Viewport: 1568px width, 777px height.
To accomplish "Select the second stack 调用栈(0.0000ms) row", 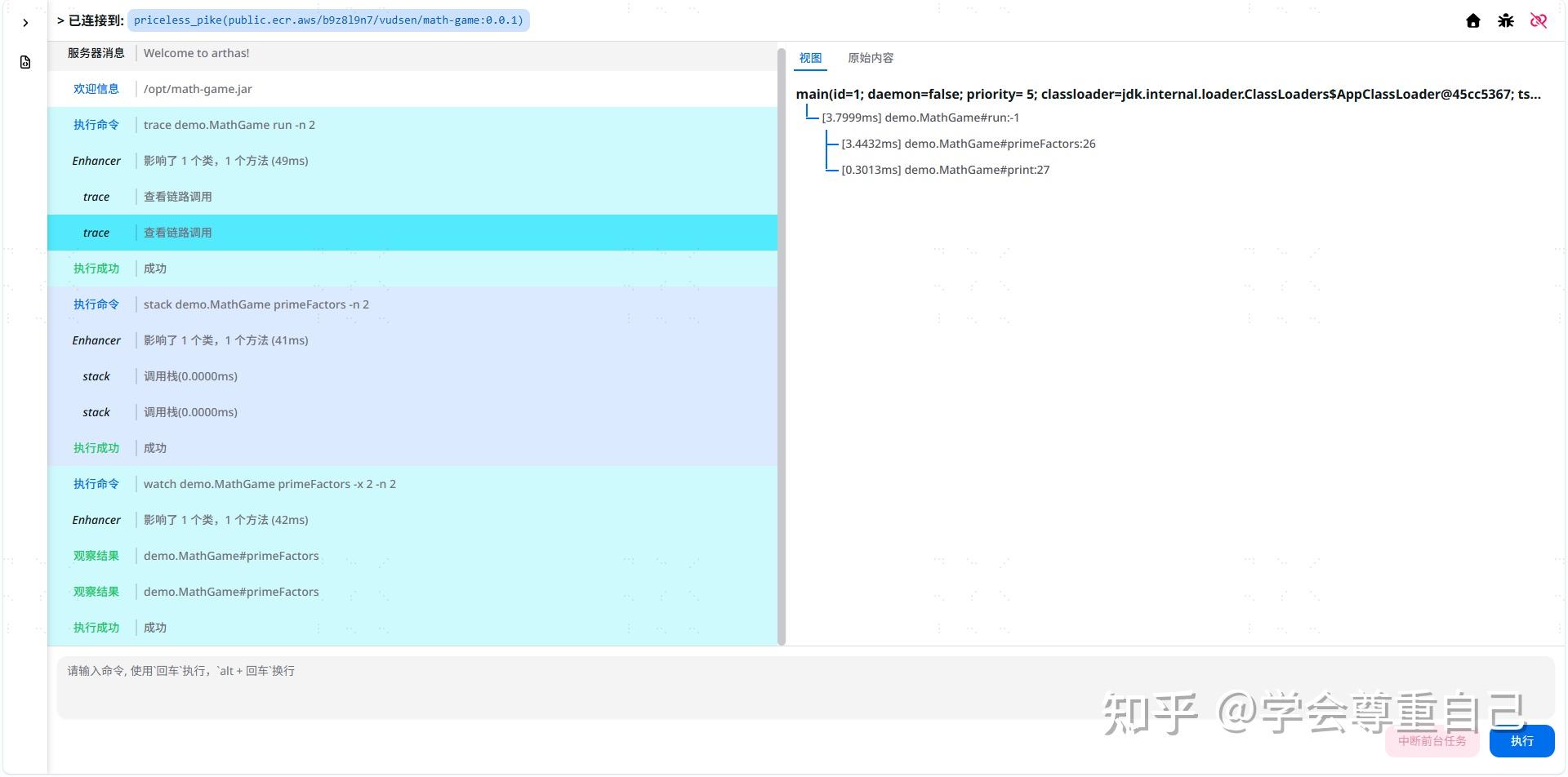I will pos(412,412).
